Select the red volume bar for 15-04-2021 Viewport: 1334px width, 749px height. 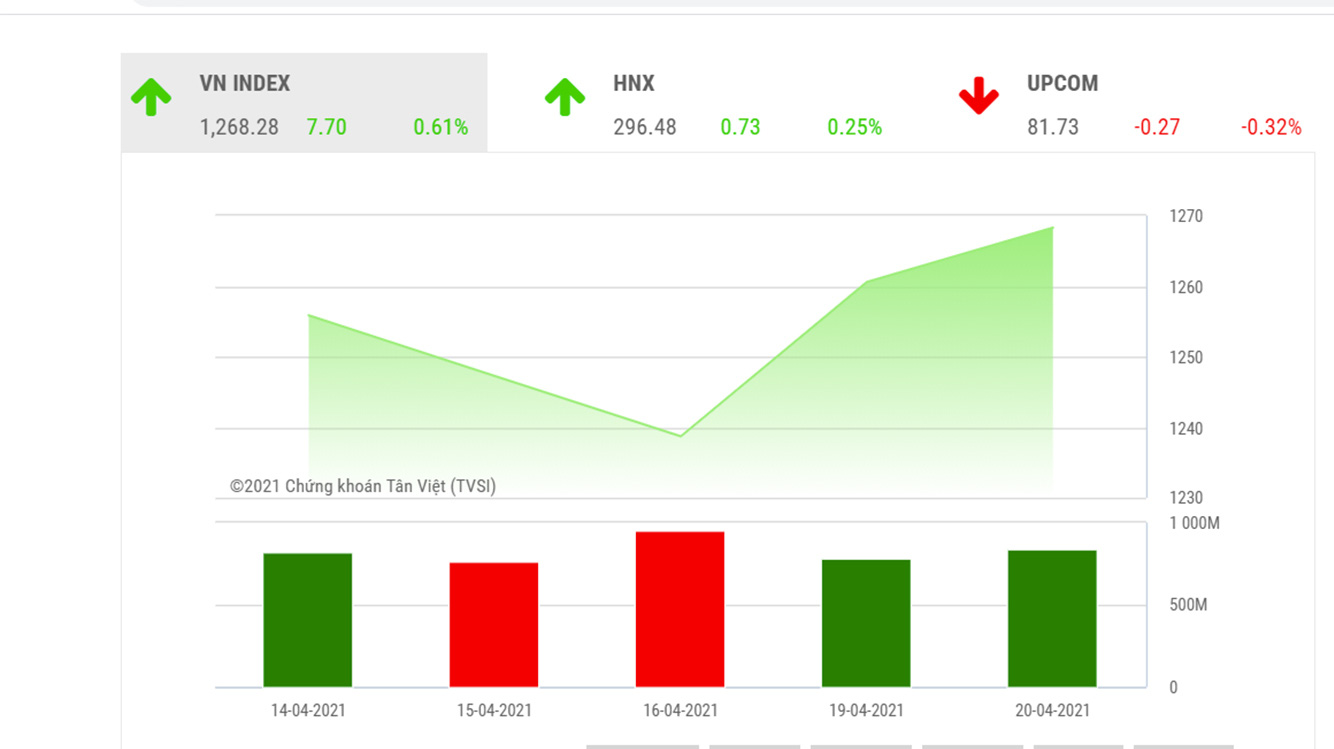(494, 625)
